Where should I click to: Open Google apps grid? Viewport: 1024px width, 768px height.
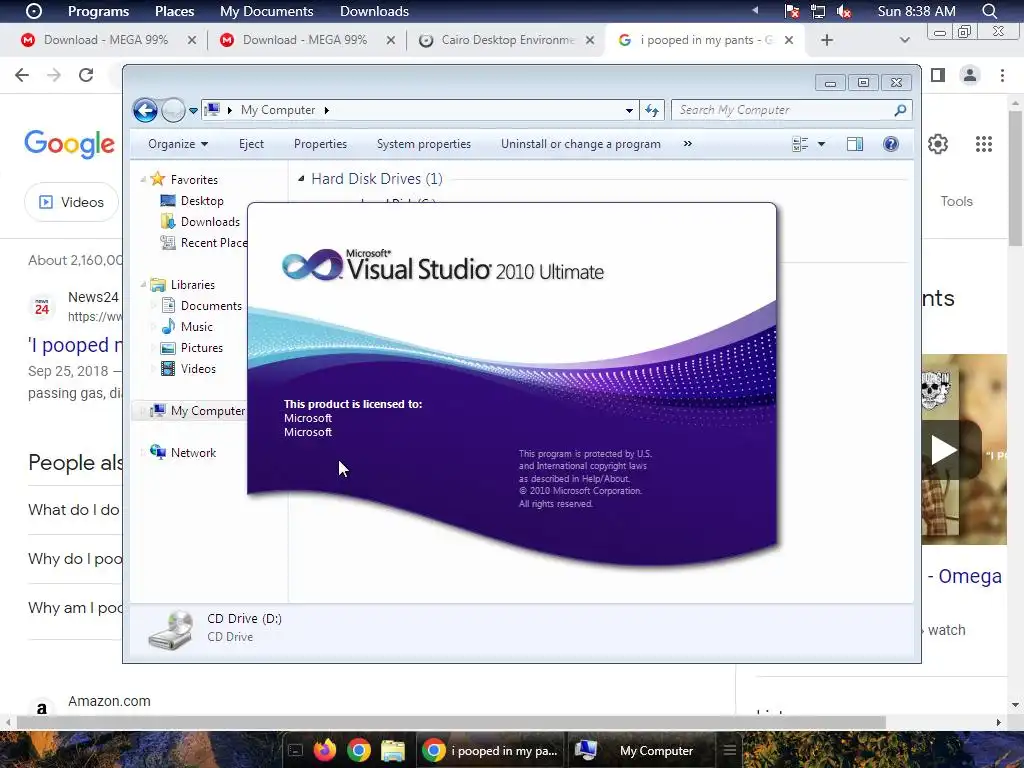click(x=984, y=144)
